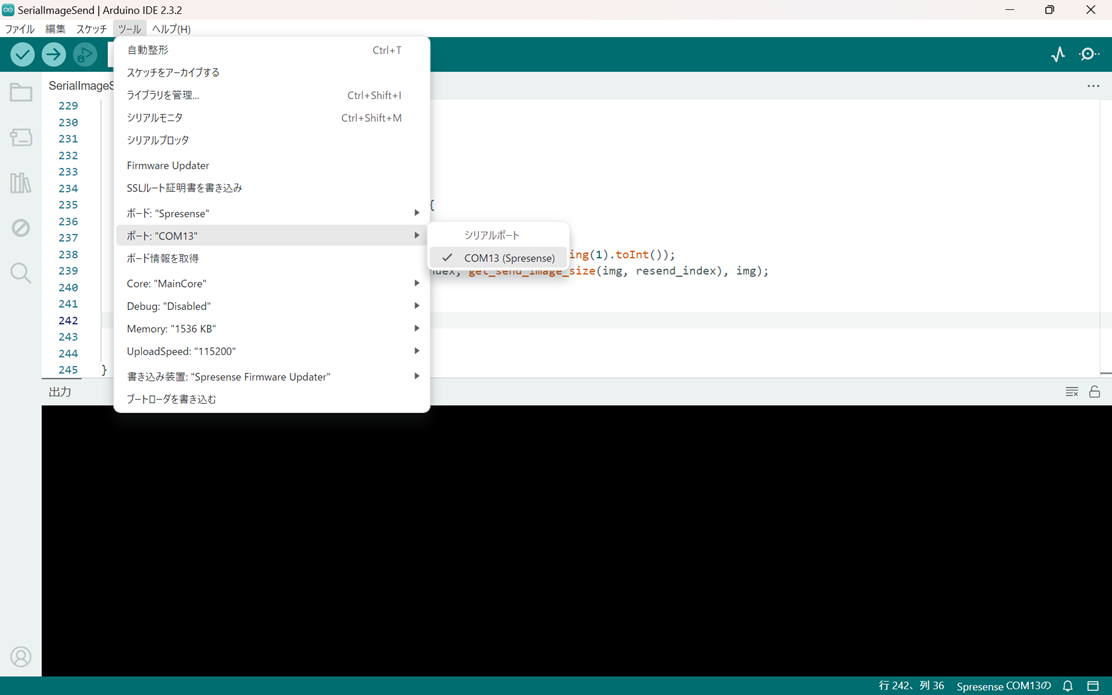Open the Library Manager books icon
The image size is (1112, 695).
pos(21,183)
